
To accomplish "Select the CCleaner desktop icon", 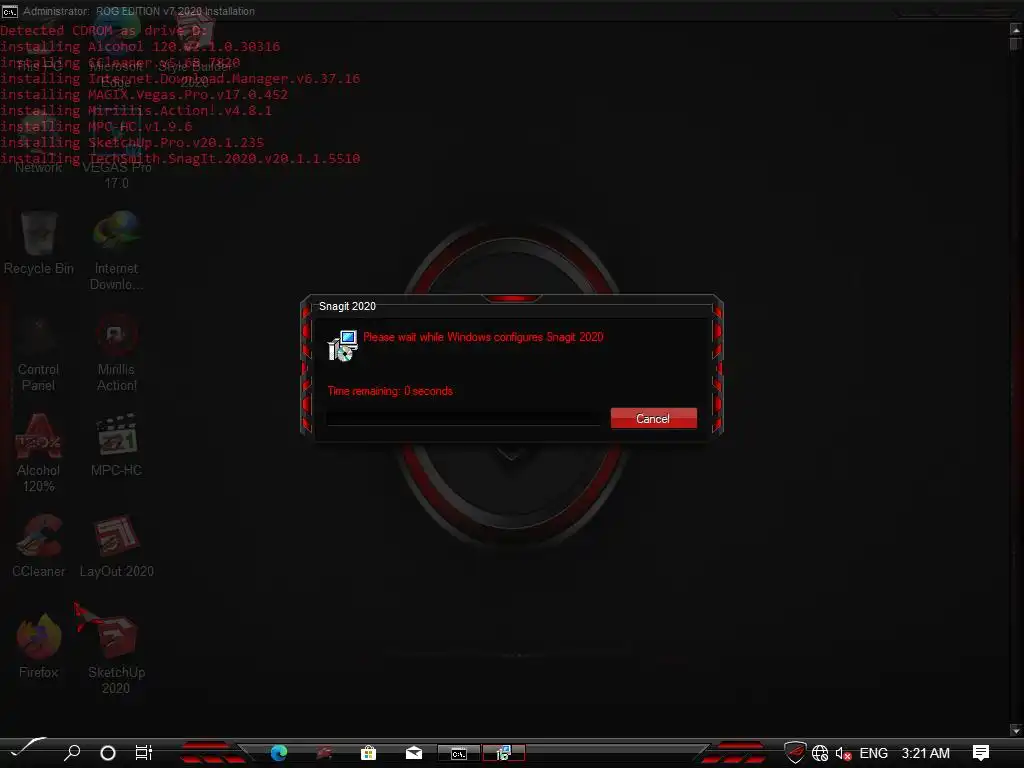I will [x=39, y=547].
